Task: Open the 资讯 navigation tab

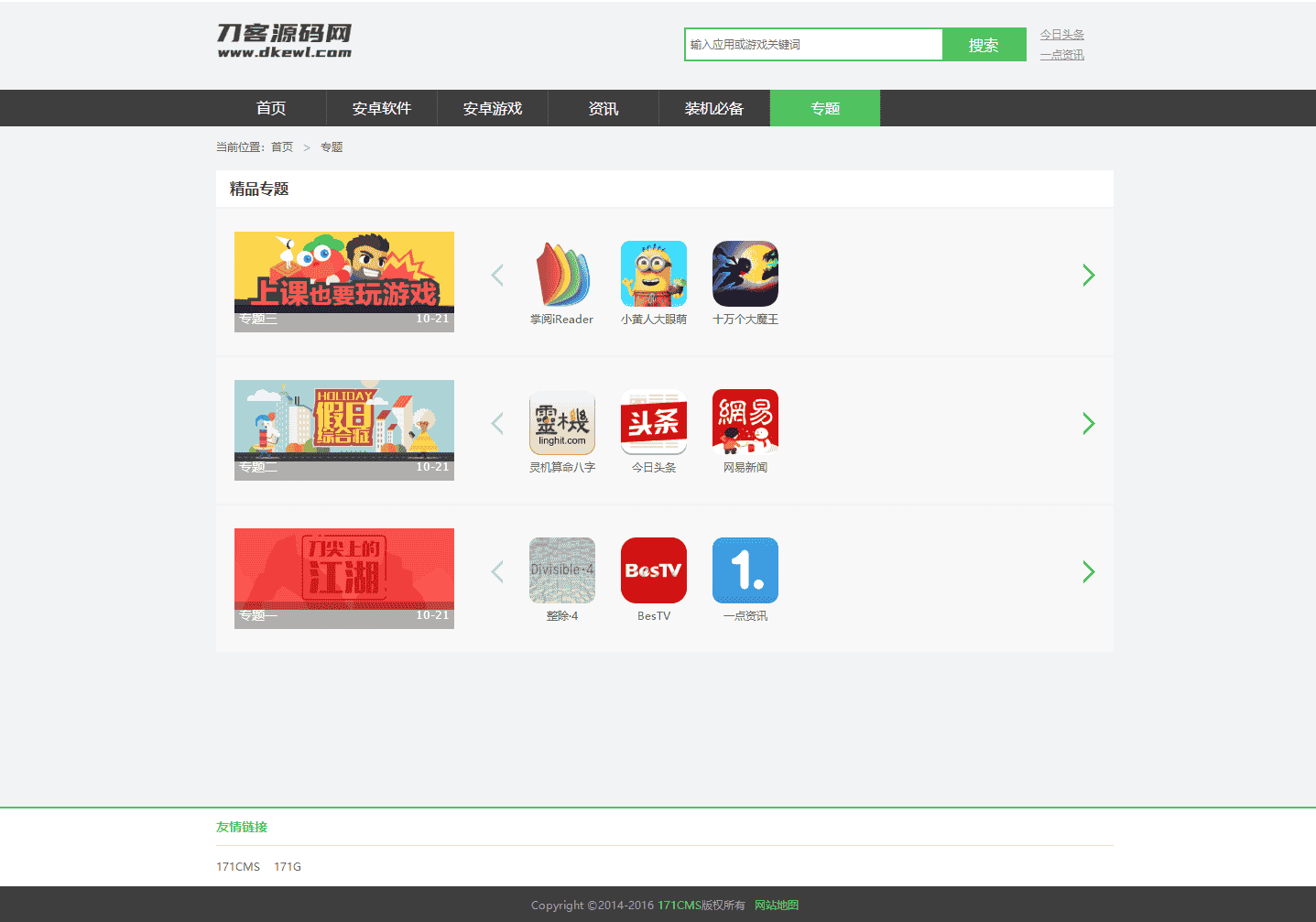Action: coord(604,108)
